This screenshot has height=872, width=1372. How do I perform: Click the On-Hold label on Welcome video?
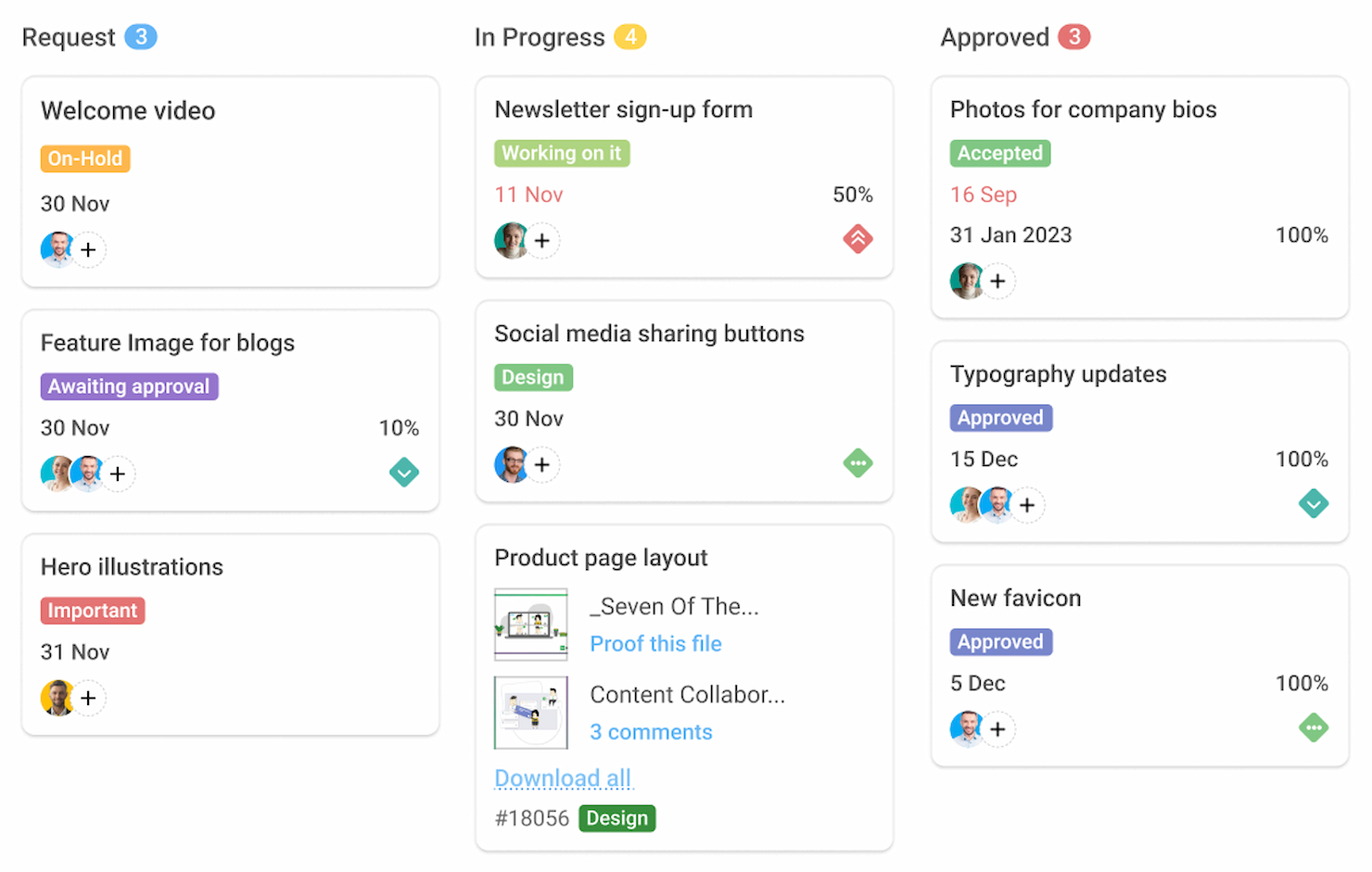[85, 158]
